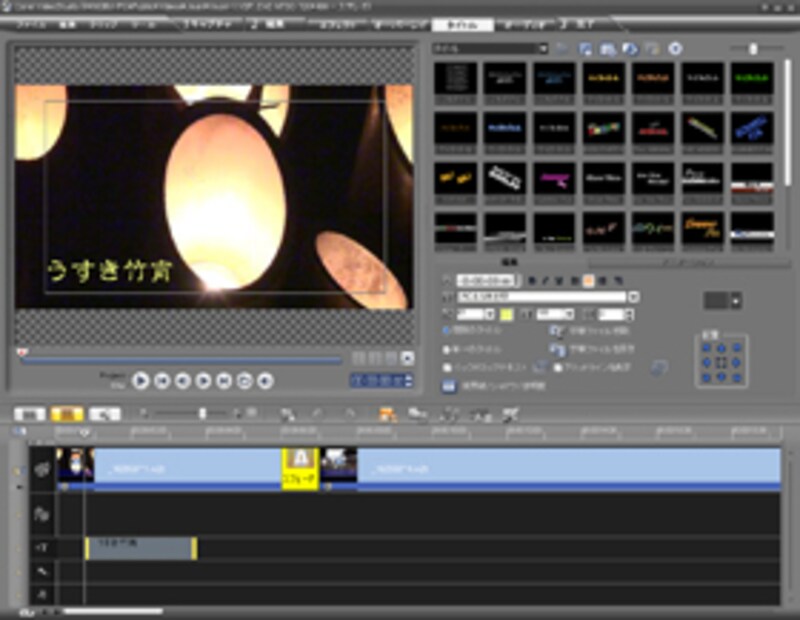Open the Capture step tab
800x620 pixels.
click(204, 24)
